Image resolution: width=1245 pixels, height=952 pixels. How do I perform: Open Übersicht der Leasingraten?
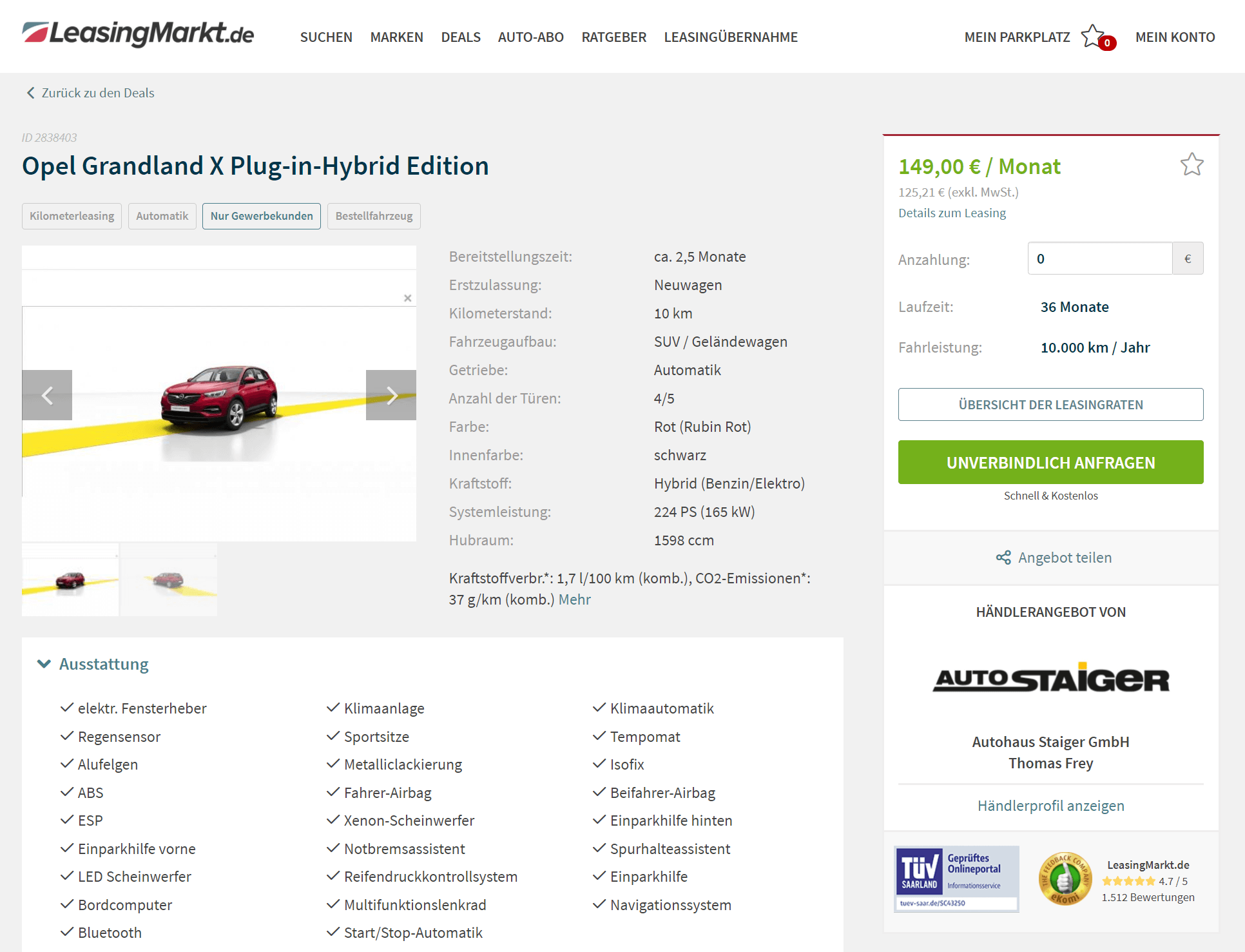1050,405
